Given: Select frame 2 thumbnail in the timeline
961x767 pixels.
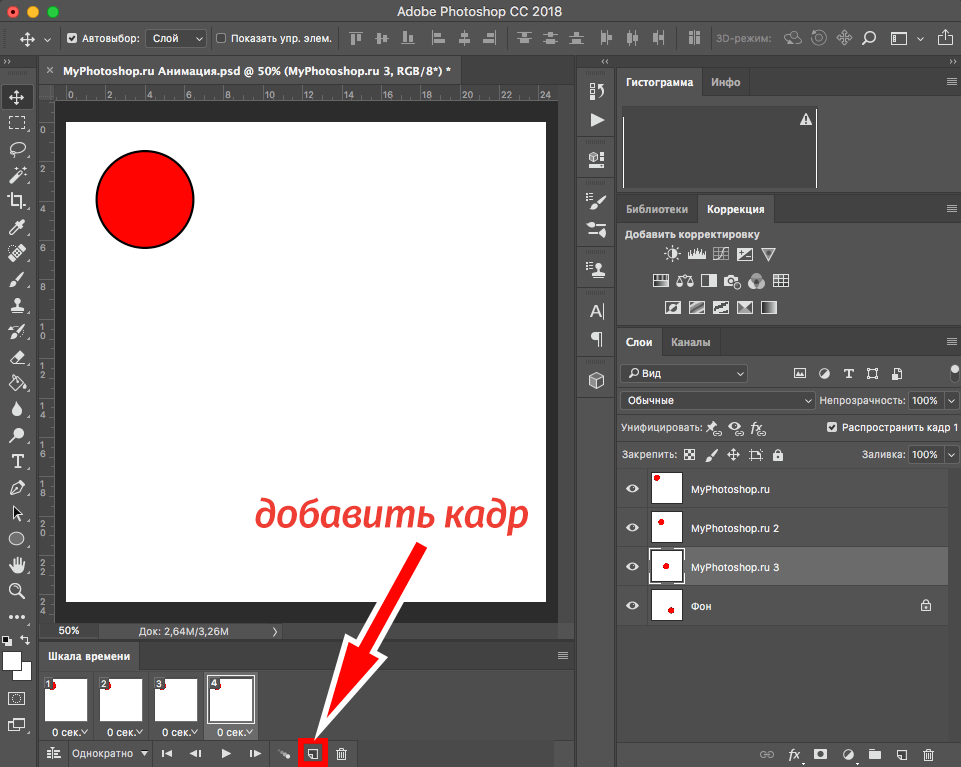Looking at the screenshot, I should (120, 700).
